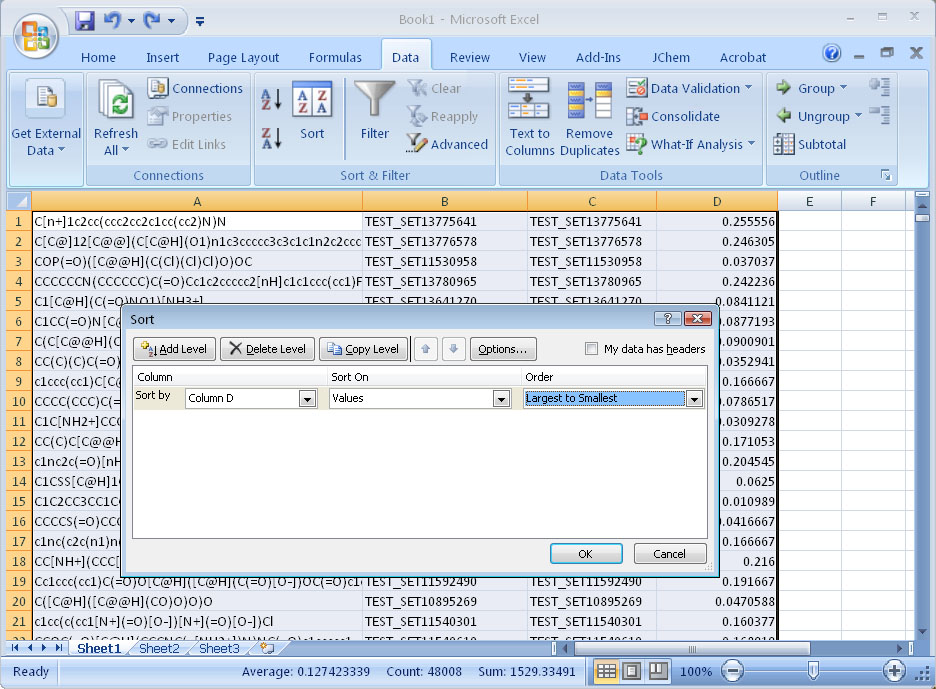This screenshot has height=689, width=936.
Task: Open the Sheet2 worksheet tab
Action: (159, 649)
